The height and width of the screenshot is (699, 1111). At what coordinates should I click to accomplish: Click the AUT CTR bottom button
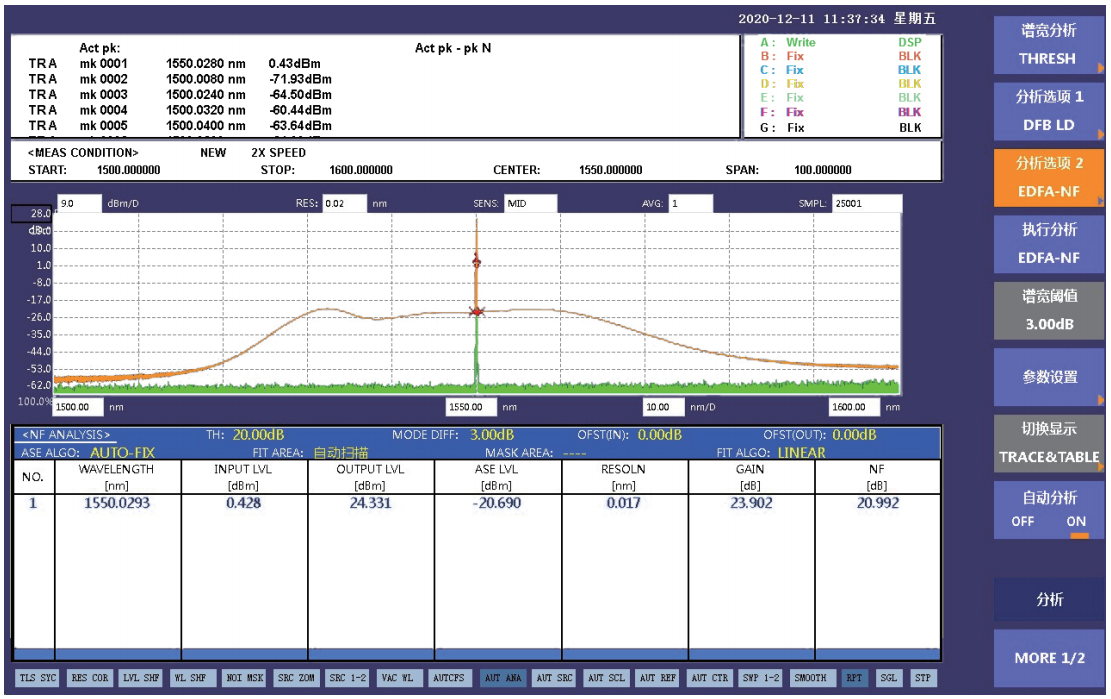click(x=709, y=678)
